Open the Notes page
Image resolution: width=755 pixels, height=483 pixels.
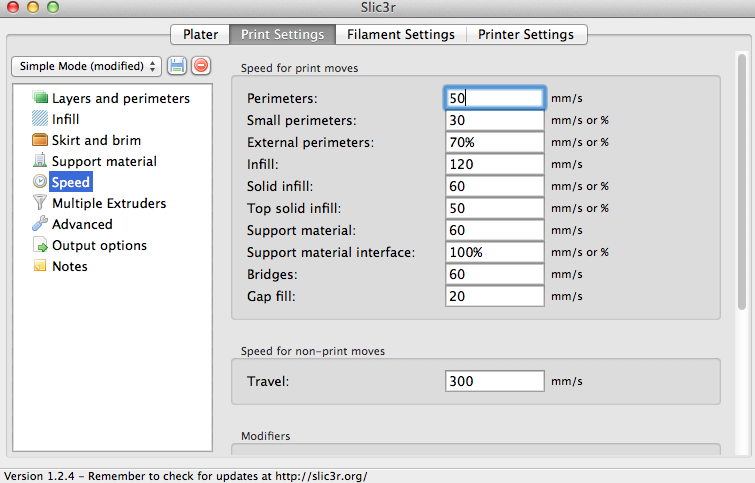(69, 266)
